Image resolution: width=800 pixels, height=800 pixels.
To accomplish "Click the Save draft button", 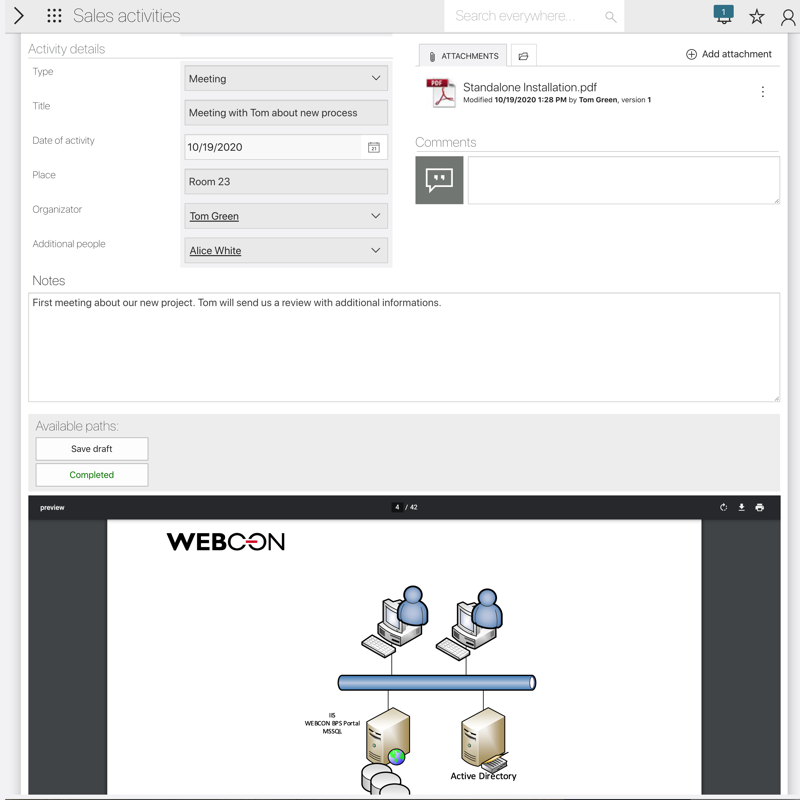I will 92,449.
